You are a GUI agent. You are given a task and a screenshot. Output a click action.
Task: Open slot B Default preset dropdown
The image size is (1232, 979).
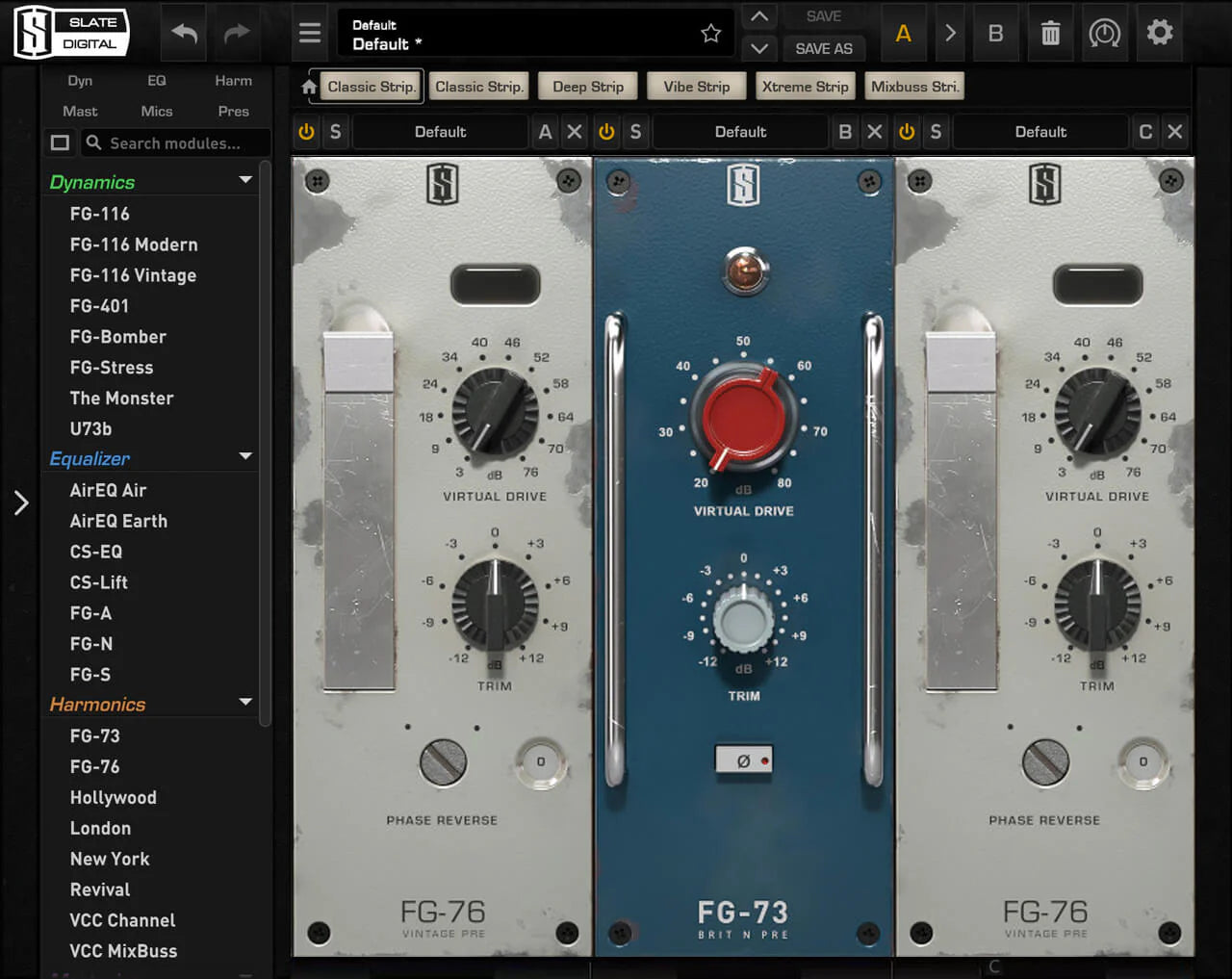[x=740, y=132]
